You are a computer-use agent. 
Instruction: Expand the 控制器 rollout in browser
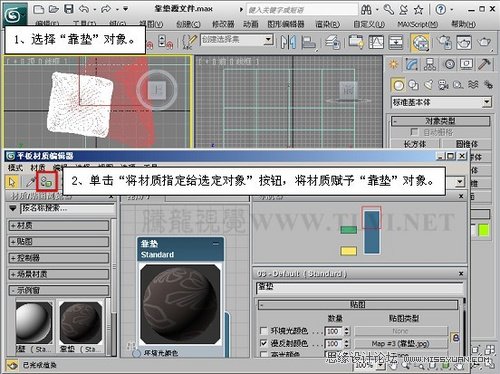click(59, 258)
